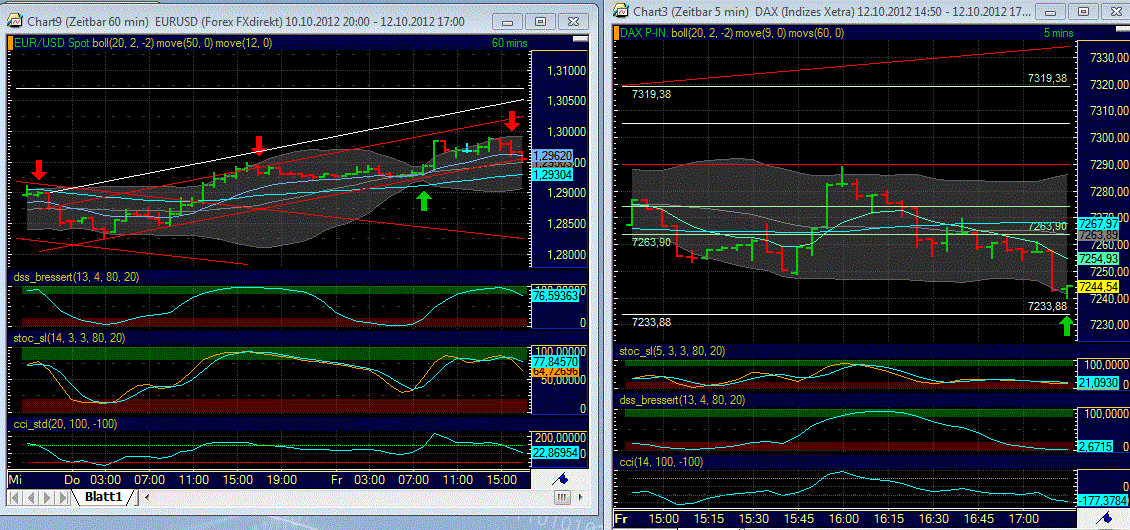Click the blue pin icon in Chart9

(x=559, y=477)
